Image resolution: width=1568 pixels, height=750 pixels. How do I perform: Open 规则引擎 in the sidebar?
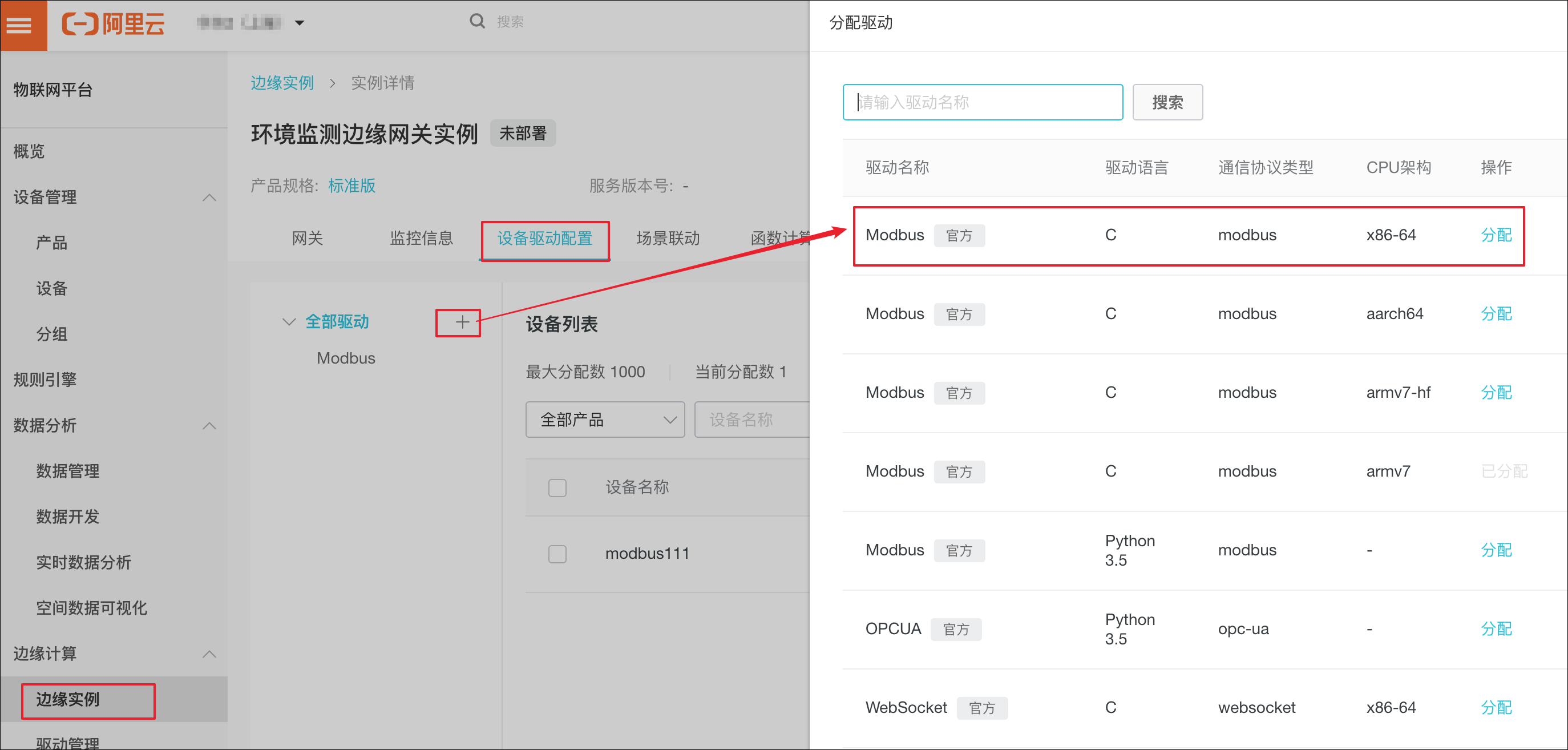(45, 380)
